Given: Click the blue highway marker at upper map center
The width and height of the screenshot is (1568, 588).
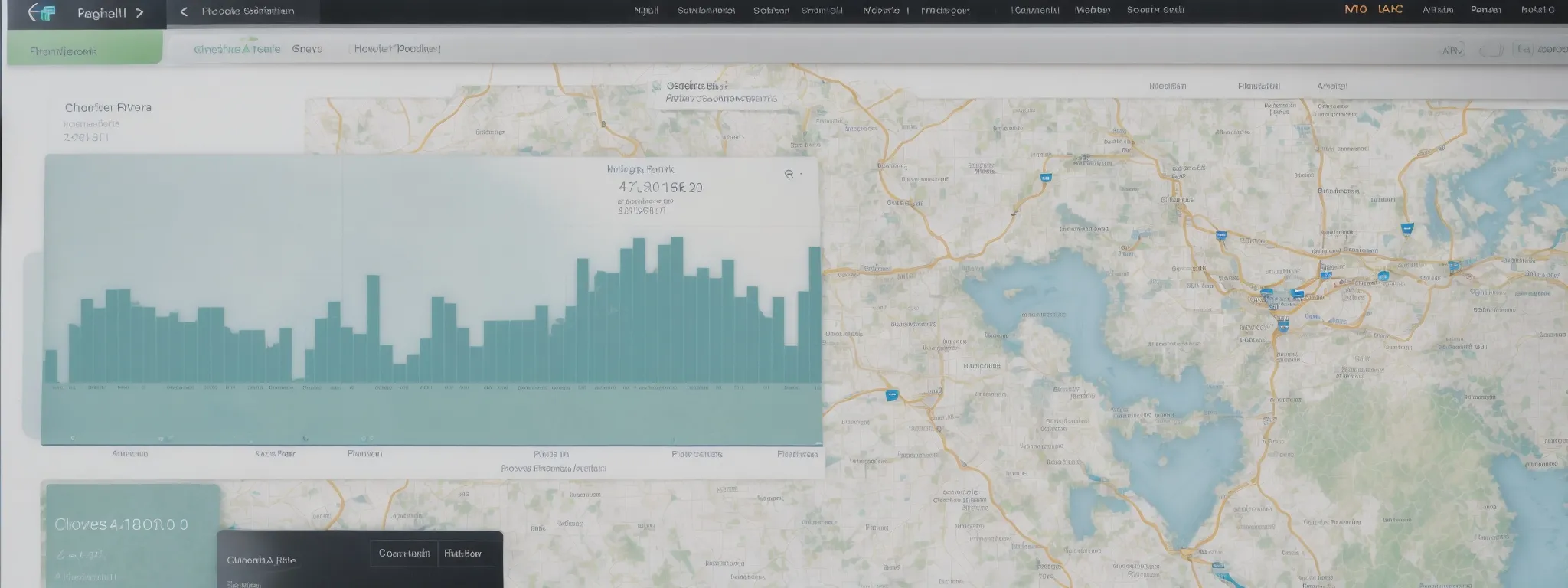Looking at the screenshot, I should pyautogui.click(x=1046, y=178).
